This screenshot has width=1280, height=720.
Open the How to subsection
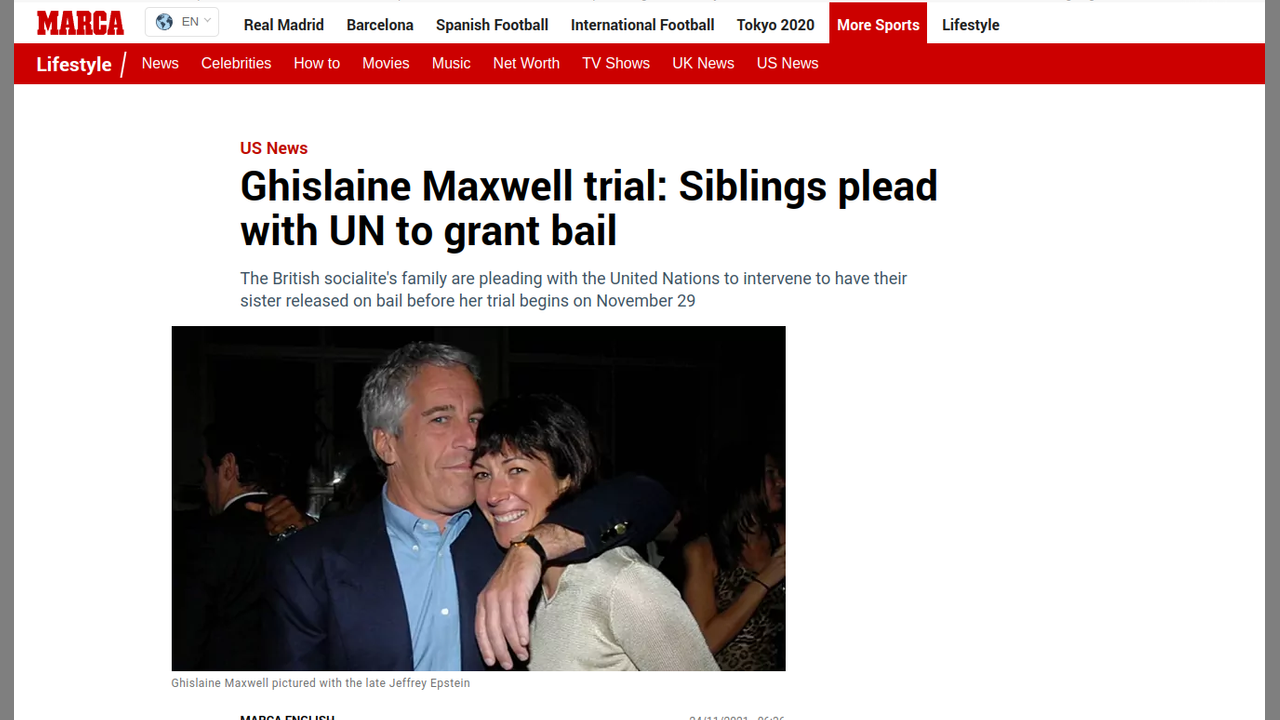click(317, 63)
